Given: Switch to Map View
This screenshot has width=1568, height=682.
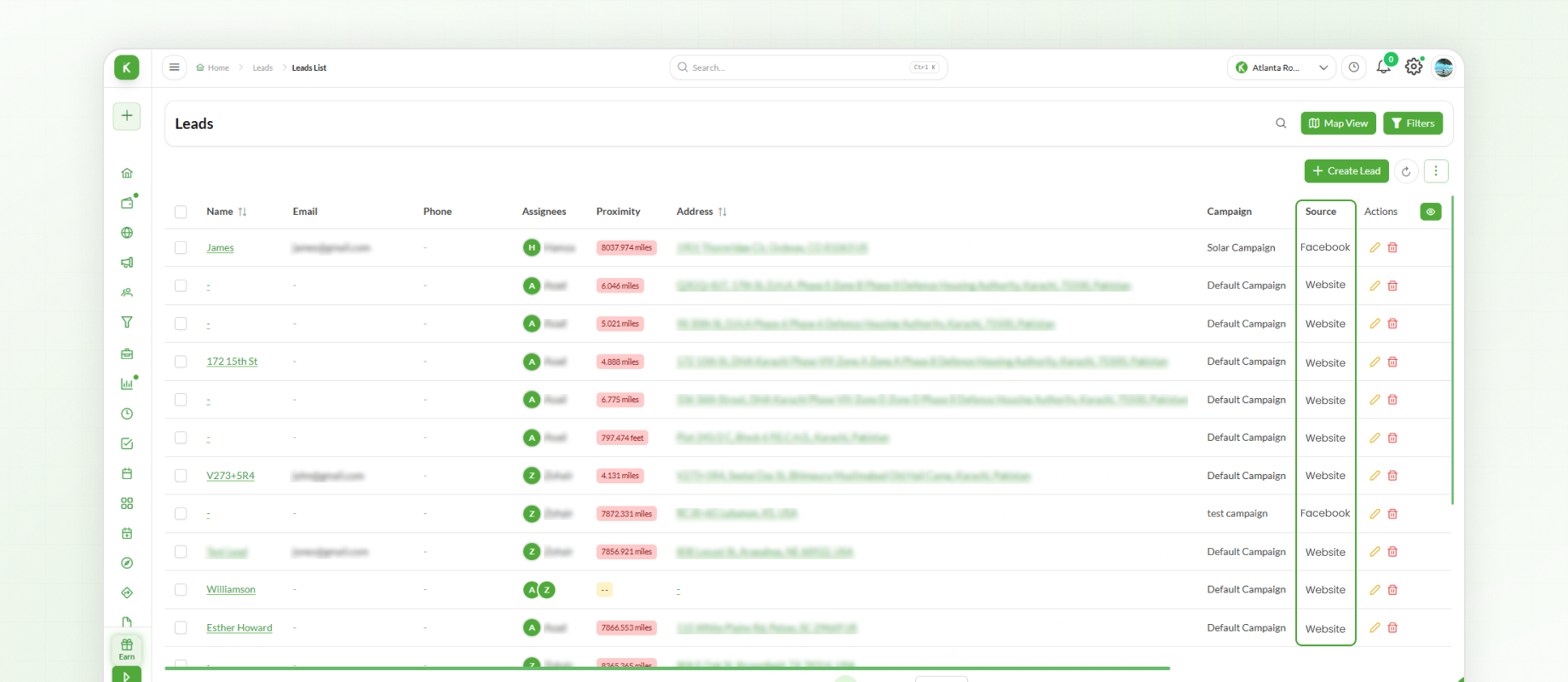Looking at the screenshot, I should [x=1339, y=124].
